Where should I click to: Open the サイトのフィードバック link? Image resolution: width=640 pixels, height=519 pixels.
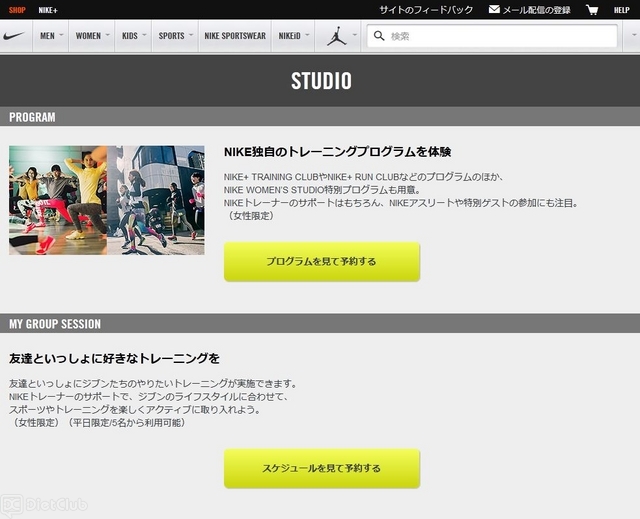click(x=426, y=10)
